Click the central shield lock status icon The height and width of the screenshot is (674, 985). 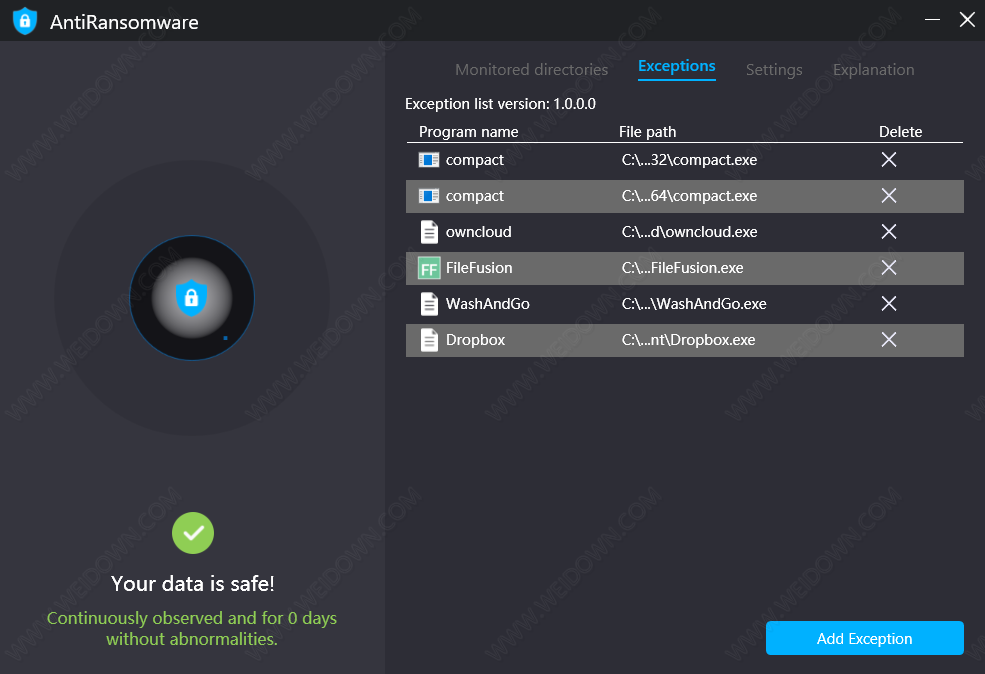pyautogui.click(x=192, y=297)
